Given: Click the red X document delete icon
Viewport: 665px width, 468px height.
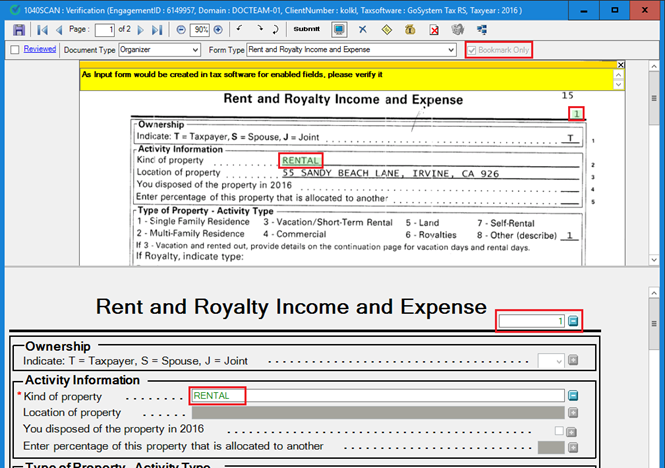Looking at the screenshot, I should 434,30.
